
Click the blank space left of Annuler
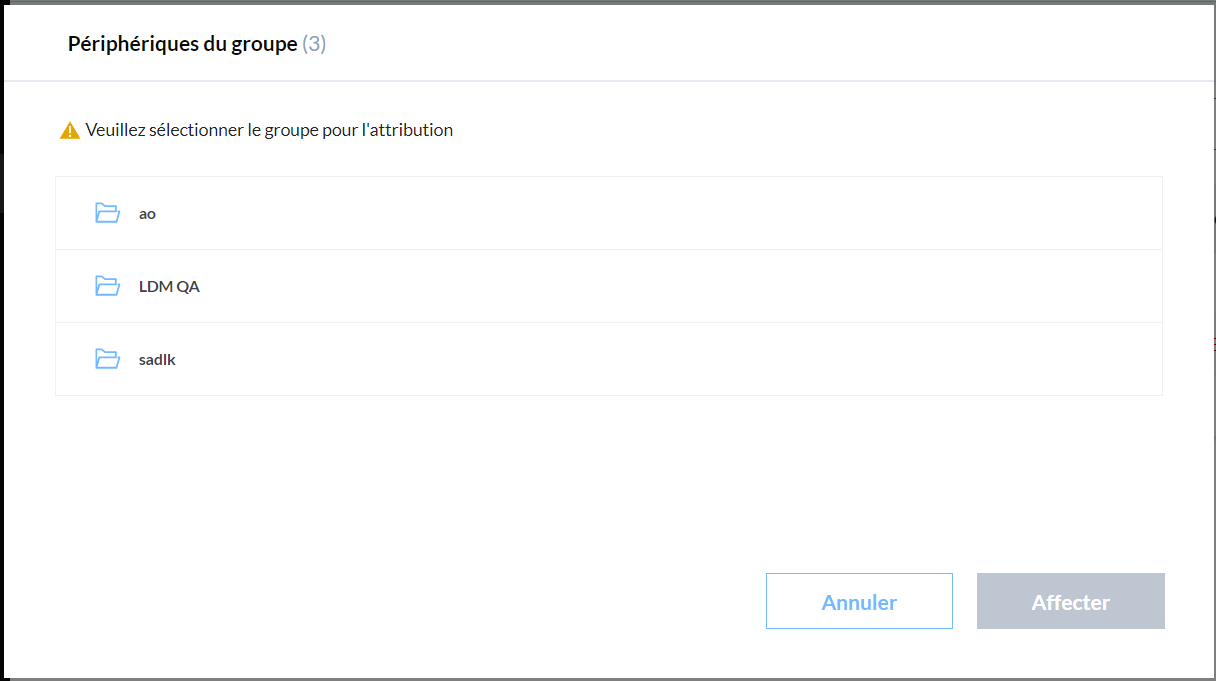400,601
